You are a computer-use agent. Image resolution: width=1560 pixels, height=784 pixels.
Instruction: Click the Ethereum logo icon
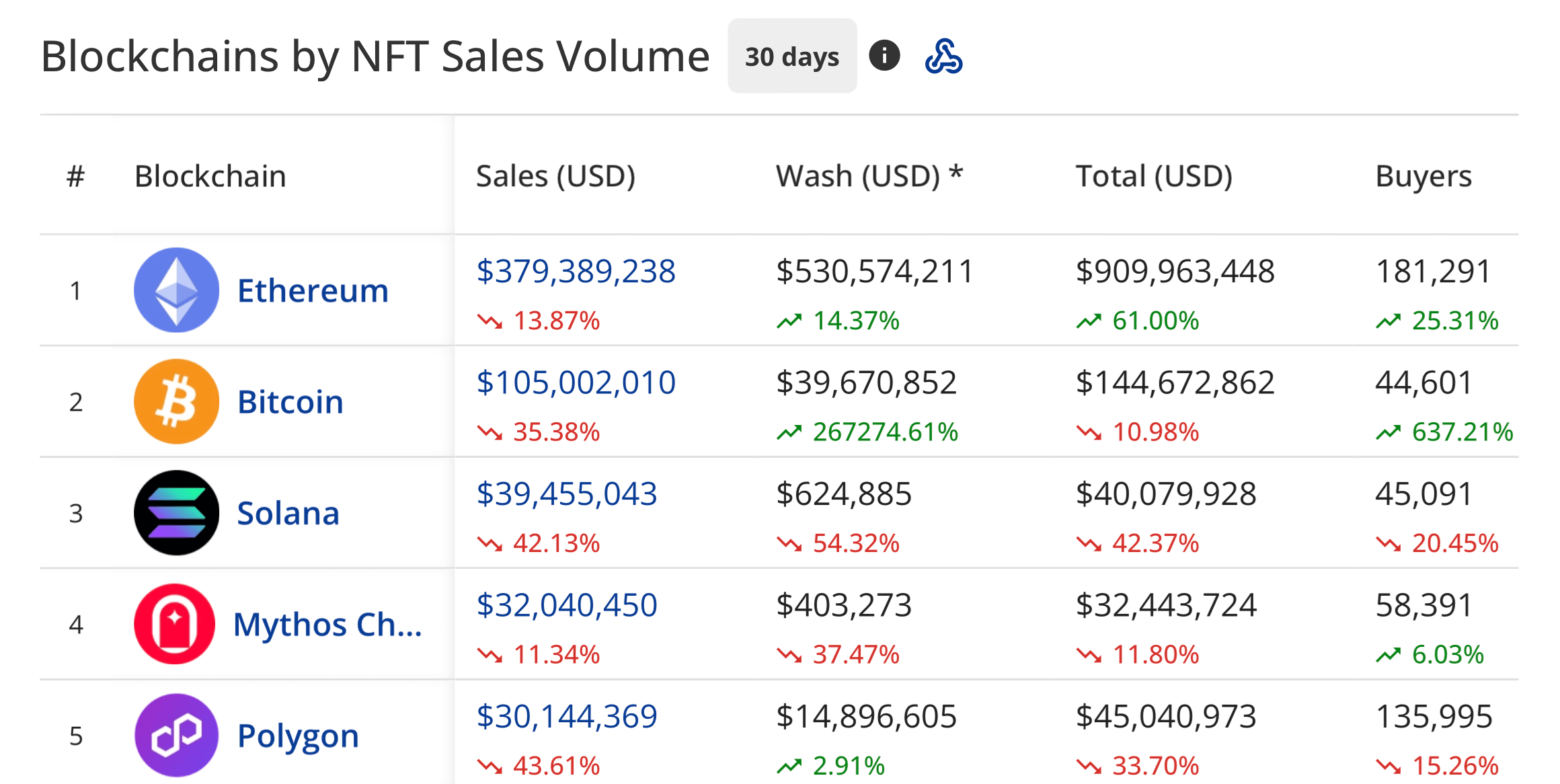point(176,290)
